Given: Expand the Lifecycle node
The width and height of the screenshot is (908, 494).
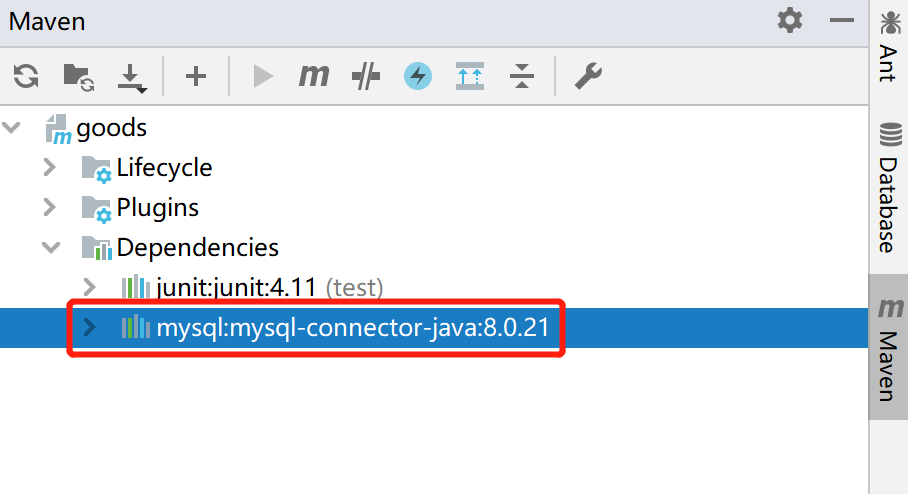Looking at the screenshot, I should 50,167.
